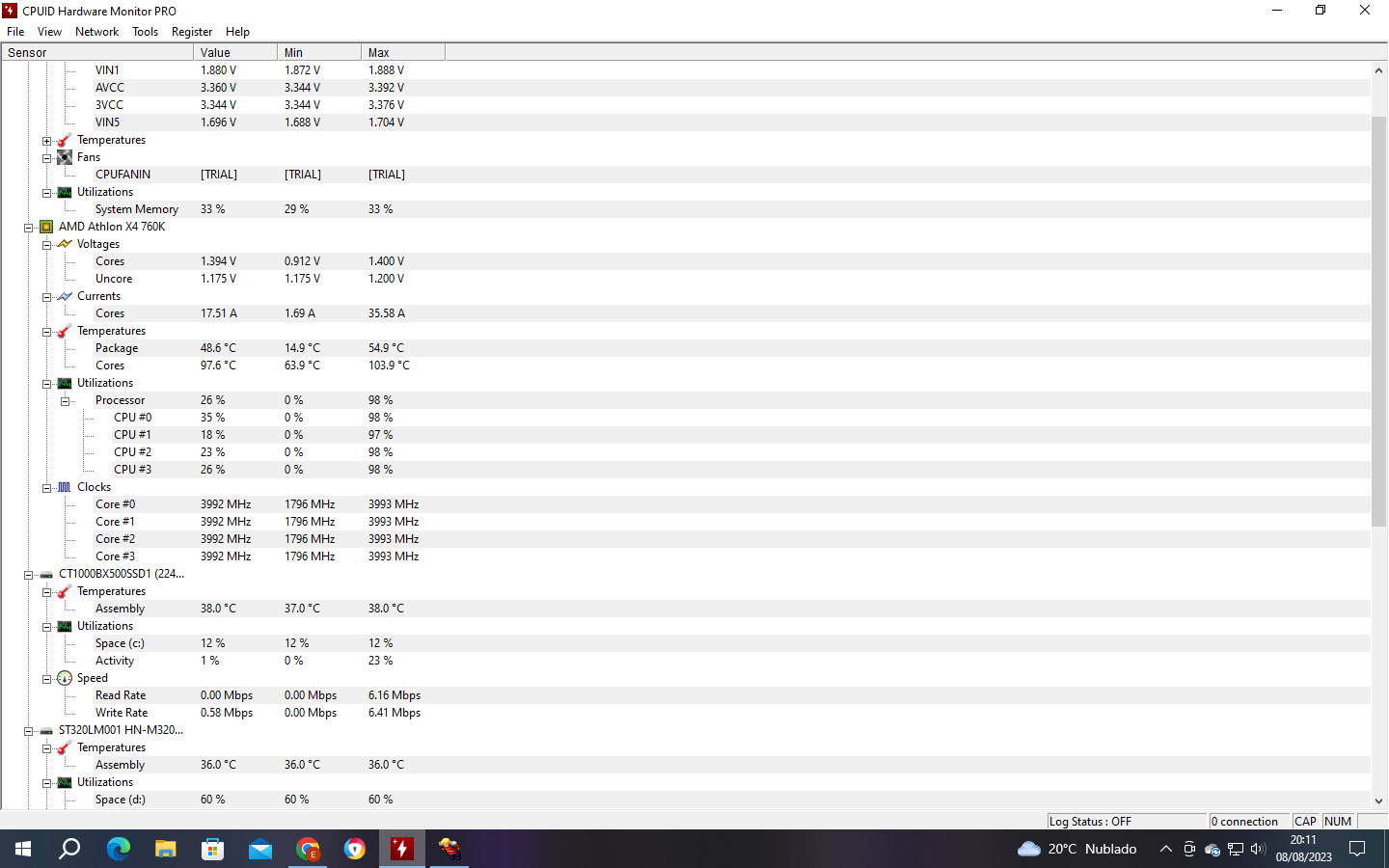
Task: Collapse the Currents section
Action: (x=46, y=297)
